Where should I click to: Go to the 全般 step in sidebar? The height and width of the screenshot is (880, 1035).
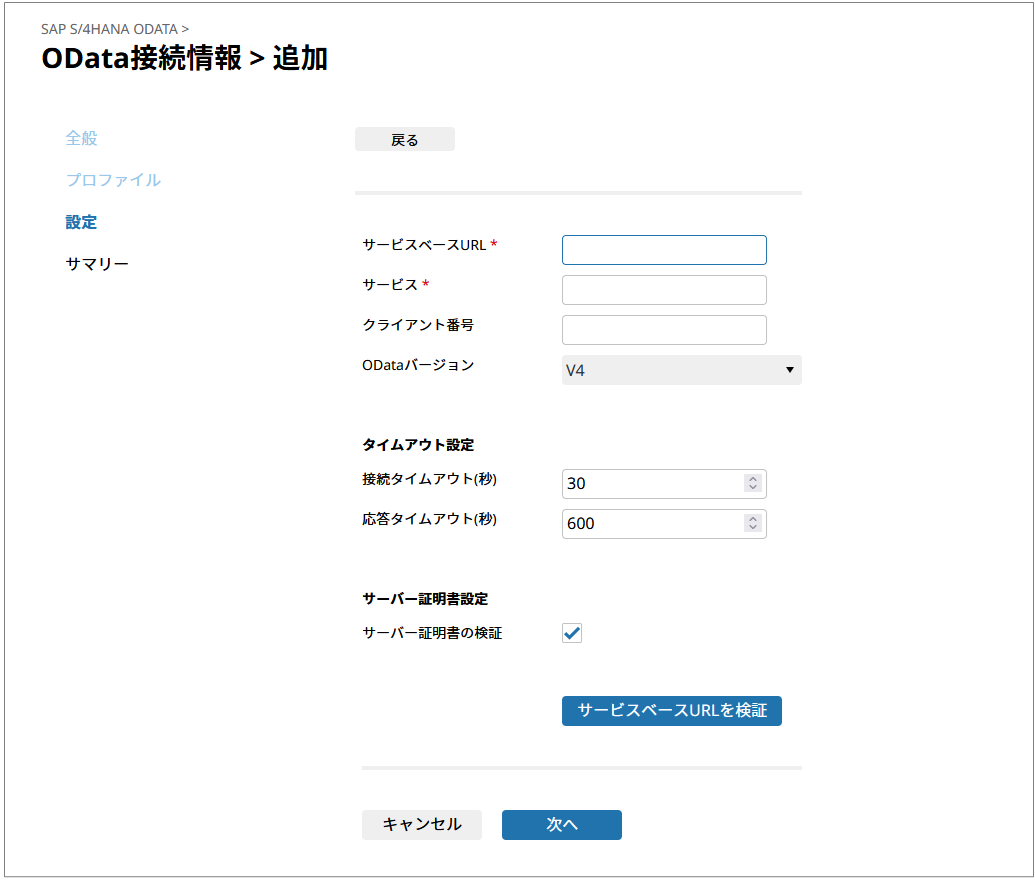pos(82,138)
